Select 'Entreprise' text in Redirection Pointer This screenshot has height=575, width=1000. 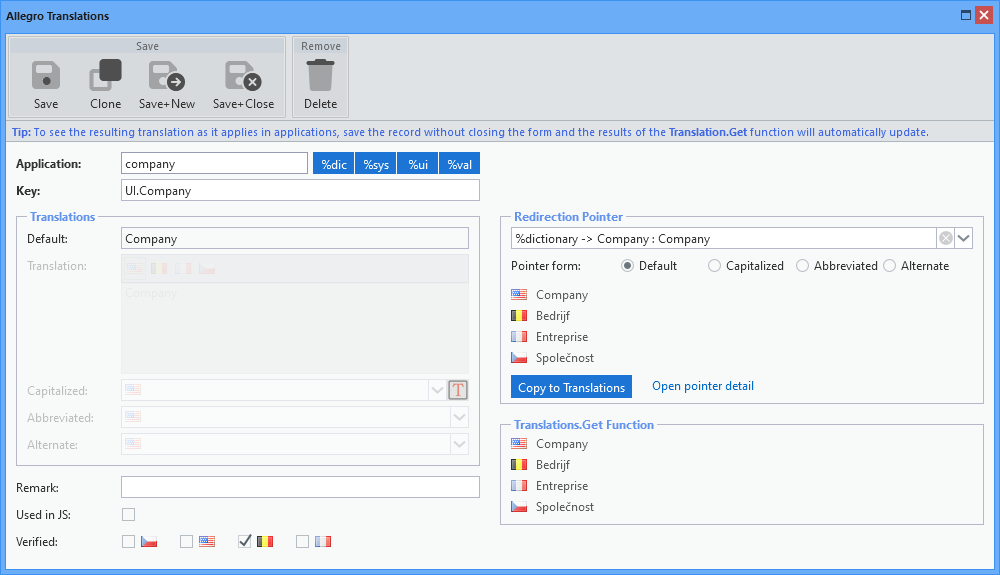coord(562,337)
